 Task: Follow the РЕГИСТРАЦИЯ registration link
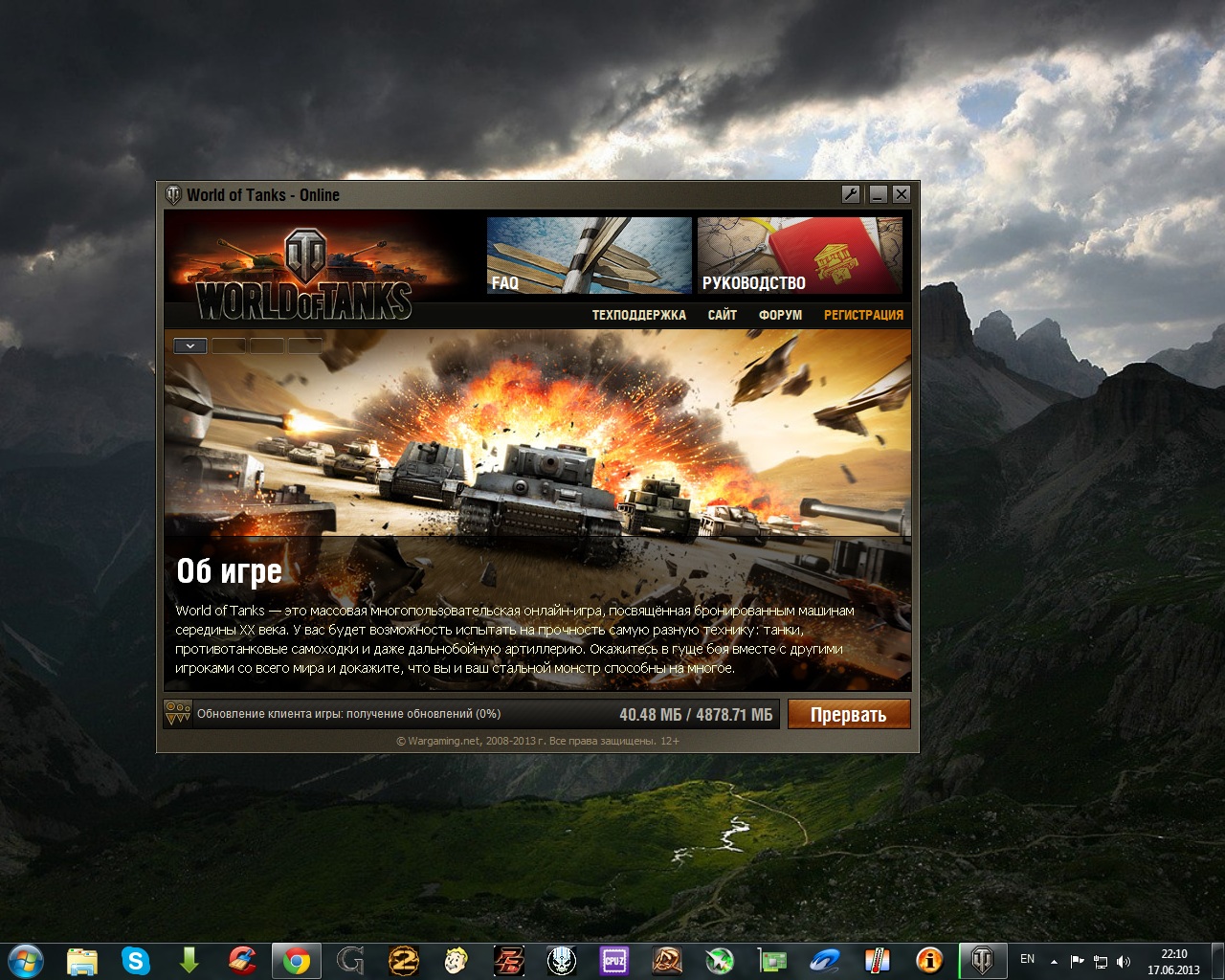[x=863, y=315]
